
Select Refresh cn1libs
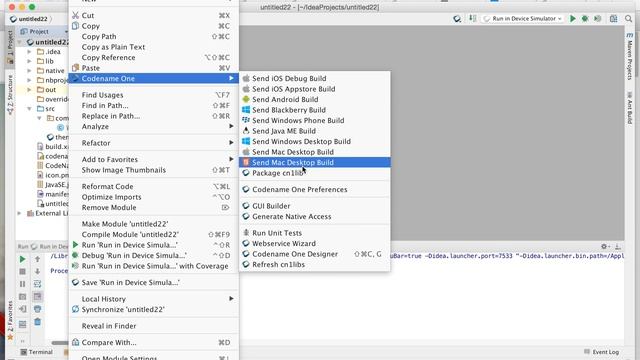(x=314, y=265)
